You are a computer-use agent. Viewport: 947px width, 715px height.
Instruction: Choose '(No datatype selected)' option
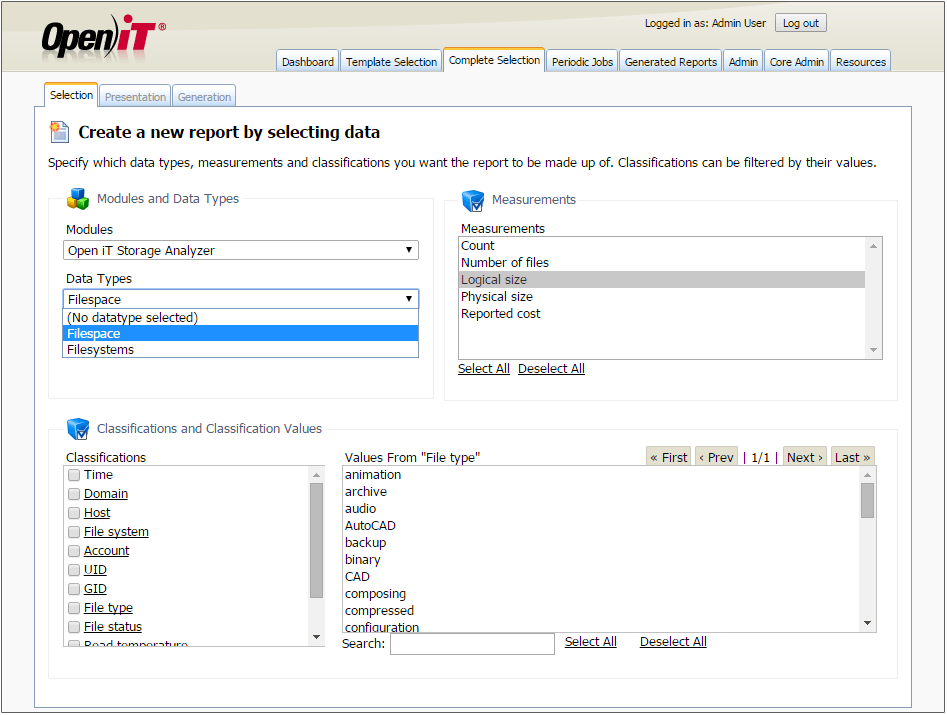[x=240, y=318]
